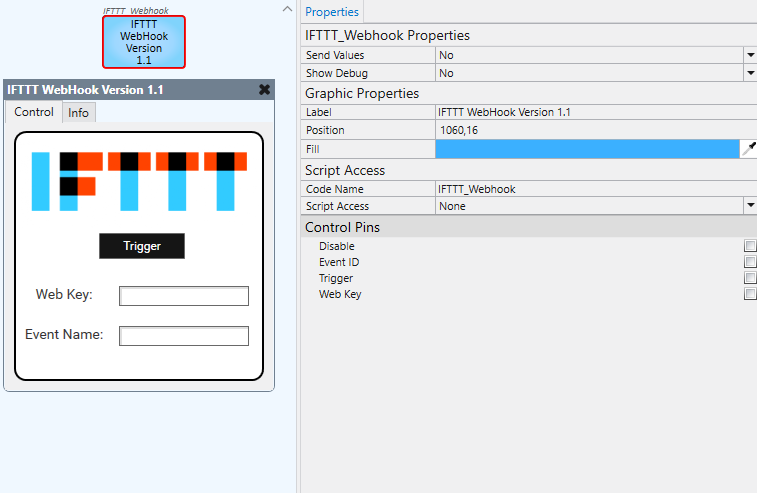757x493 pixels.
Task: Switch to the Control tab
Action: (34, 112)
